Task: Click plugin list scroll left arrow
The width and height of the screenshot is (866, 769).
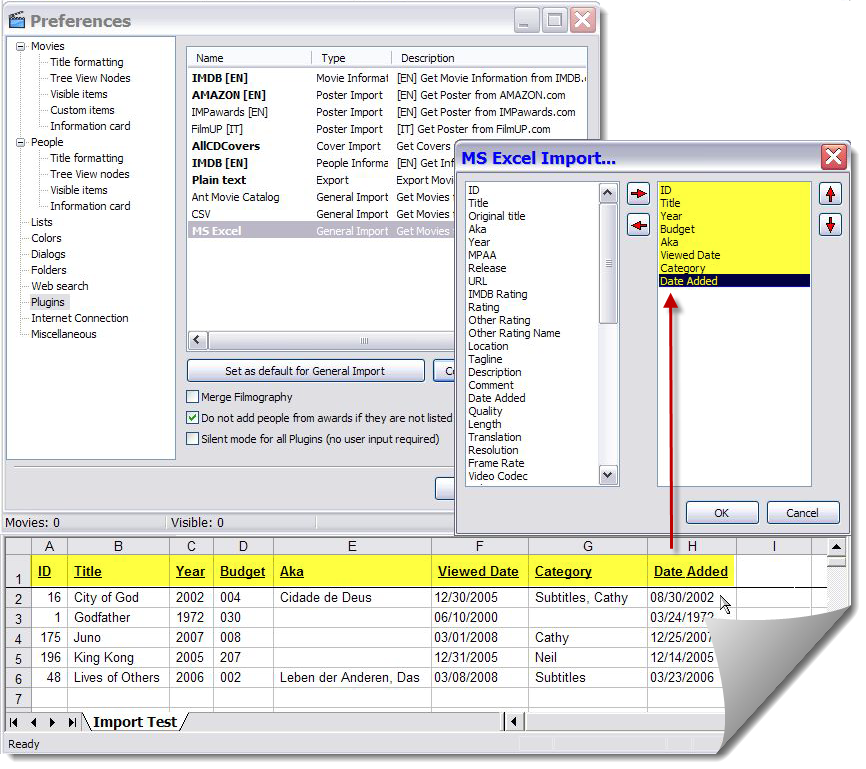Action: click(197, 340)
